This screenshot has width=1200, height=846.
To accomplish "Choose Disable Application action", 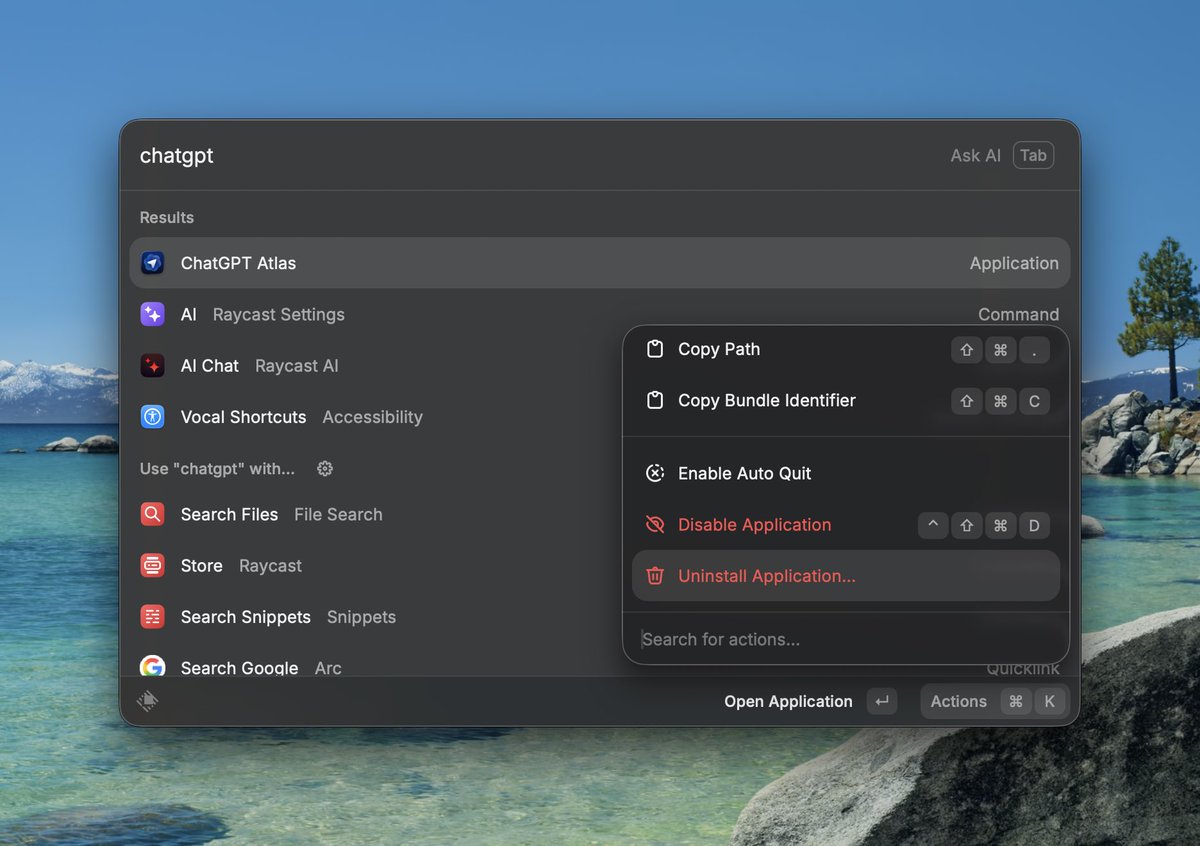I will coord(846,525).
